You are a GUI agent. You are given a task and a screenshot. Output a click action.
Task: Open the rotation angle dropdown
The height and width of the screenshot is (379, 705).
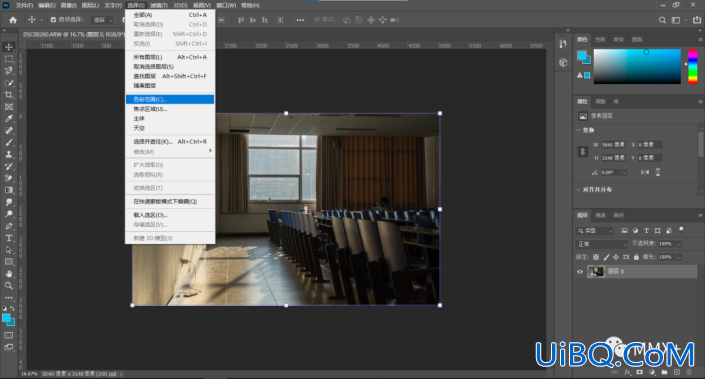[x=624, y=173]
